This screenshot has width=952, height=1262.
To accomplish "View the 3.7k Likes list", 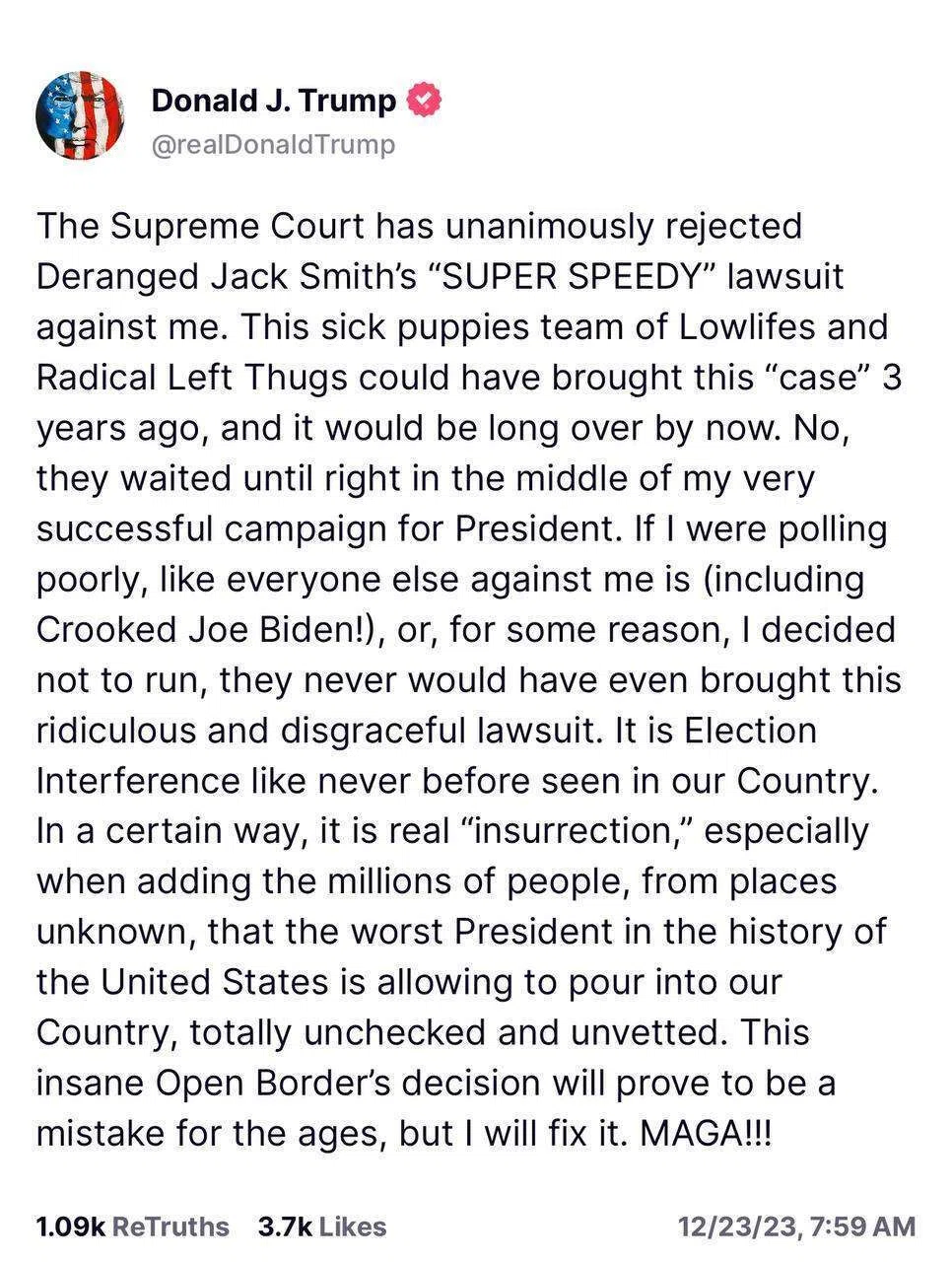I will [x=322, y=1227].
